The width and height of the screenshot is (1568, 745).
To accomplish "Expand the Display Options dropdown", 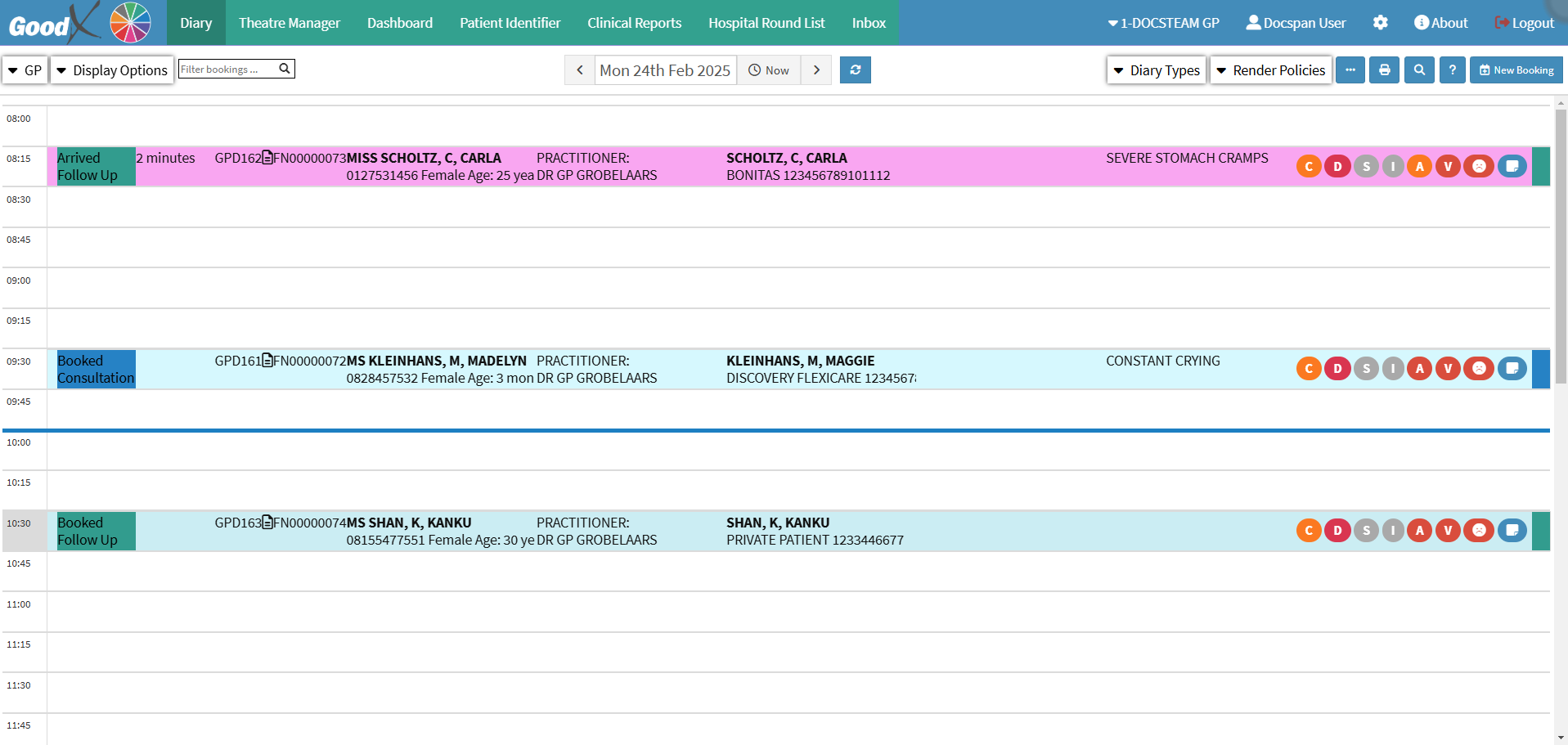I will (112, 70).
